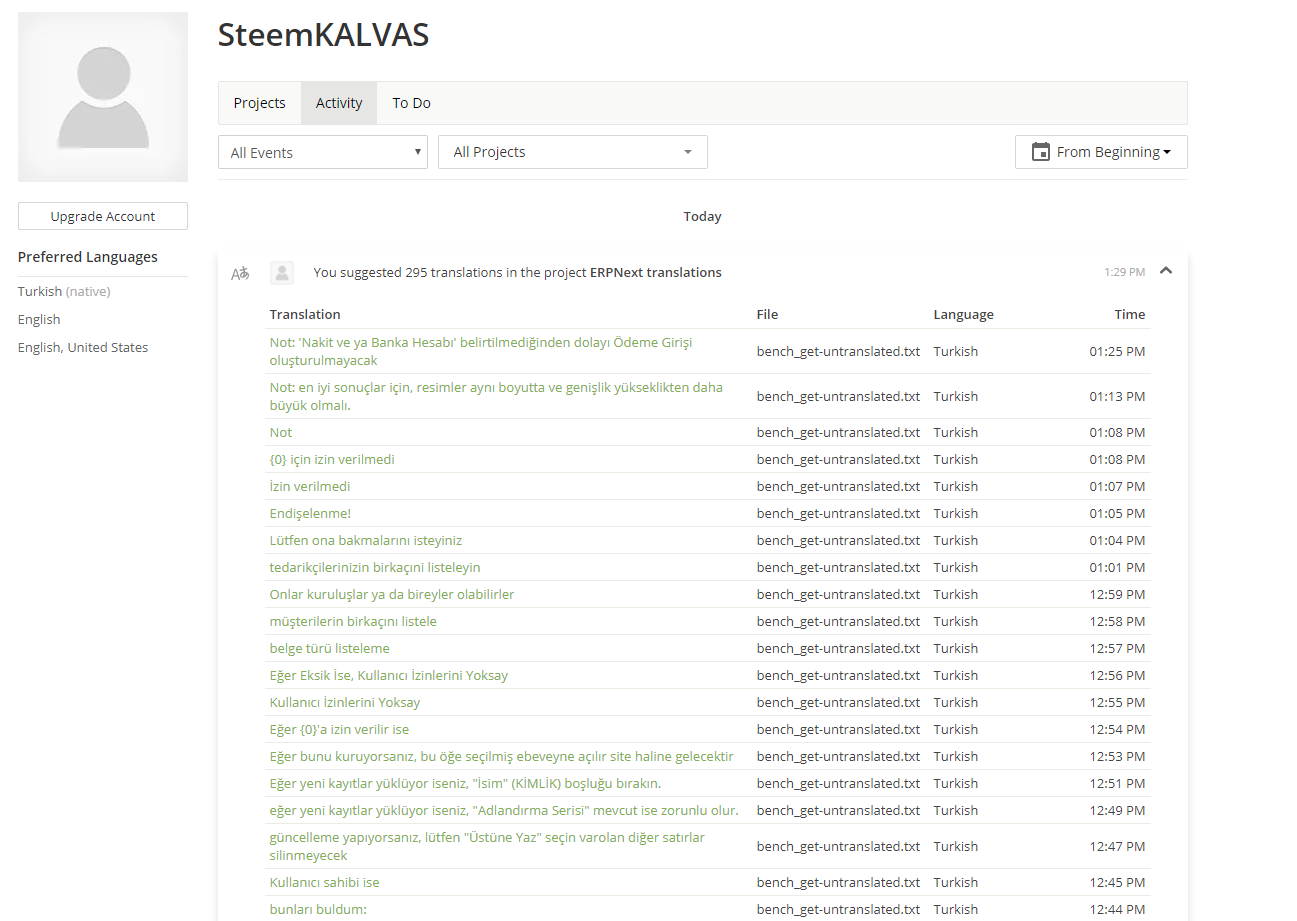Click the Preferred Languages heading
1297x921 pixels.
88,257
